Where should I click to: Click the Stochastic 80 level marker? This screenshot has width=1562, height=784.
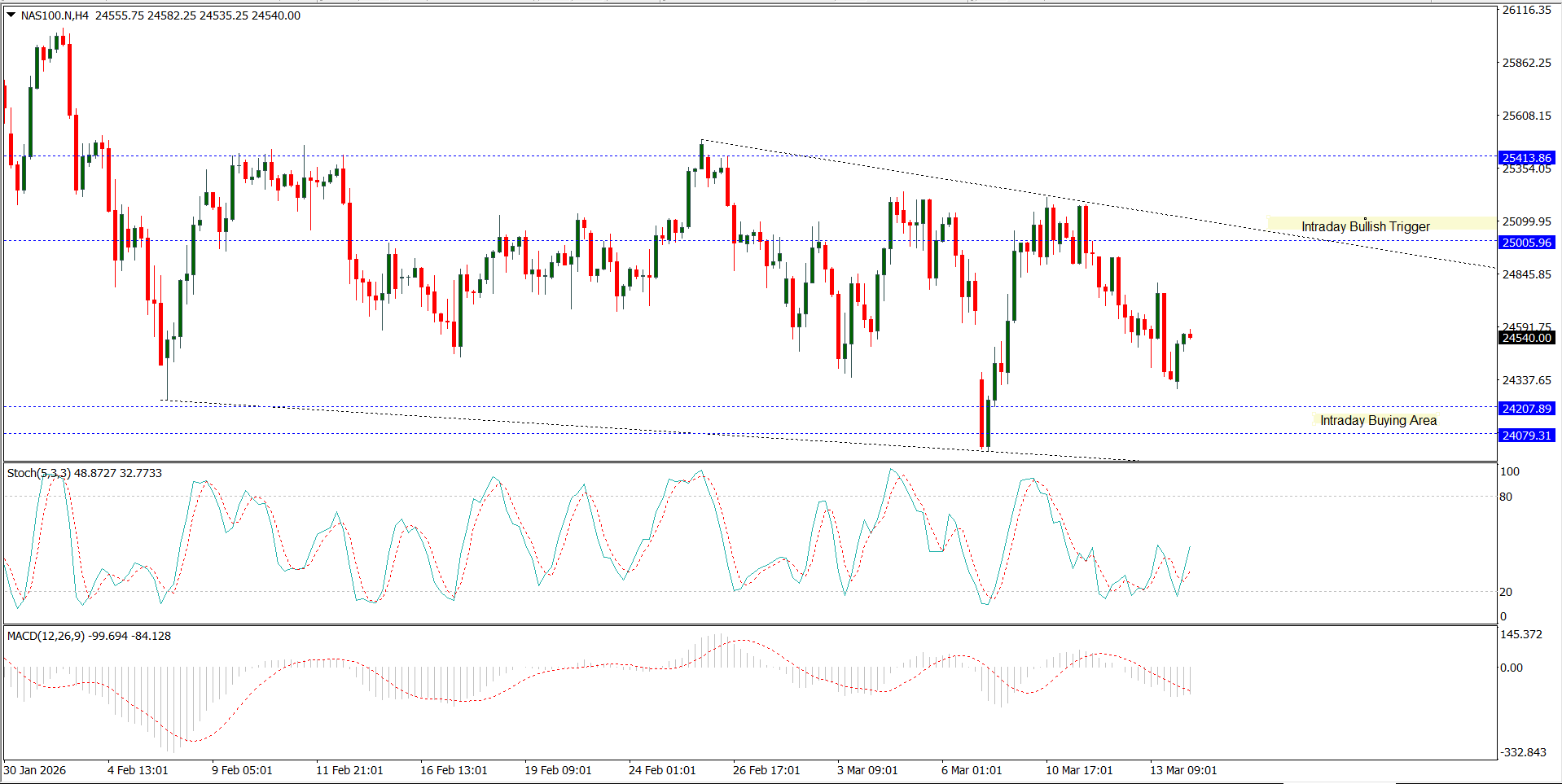pyautogui.click(x=1506, y=497)
